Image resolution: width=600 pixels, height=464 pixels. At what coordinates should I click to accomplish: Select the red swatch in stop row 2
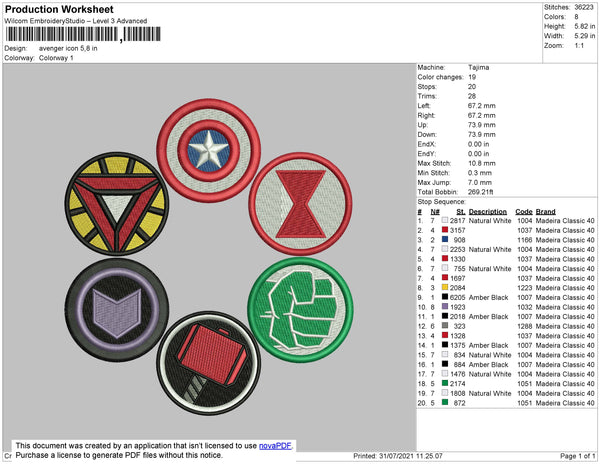pos(445,230)
